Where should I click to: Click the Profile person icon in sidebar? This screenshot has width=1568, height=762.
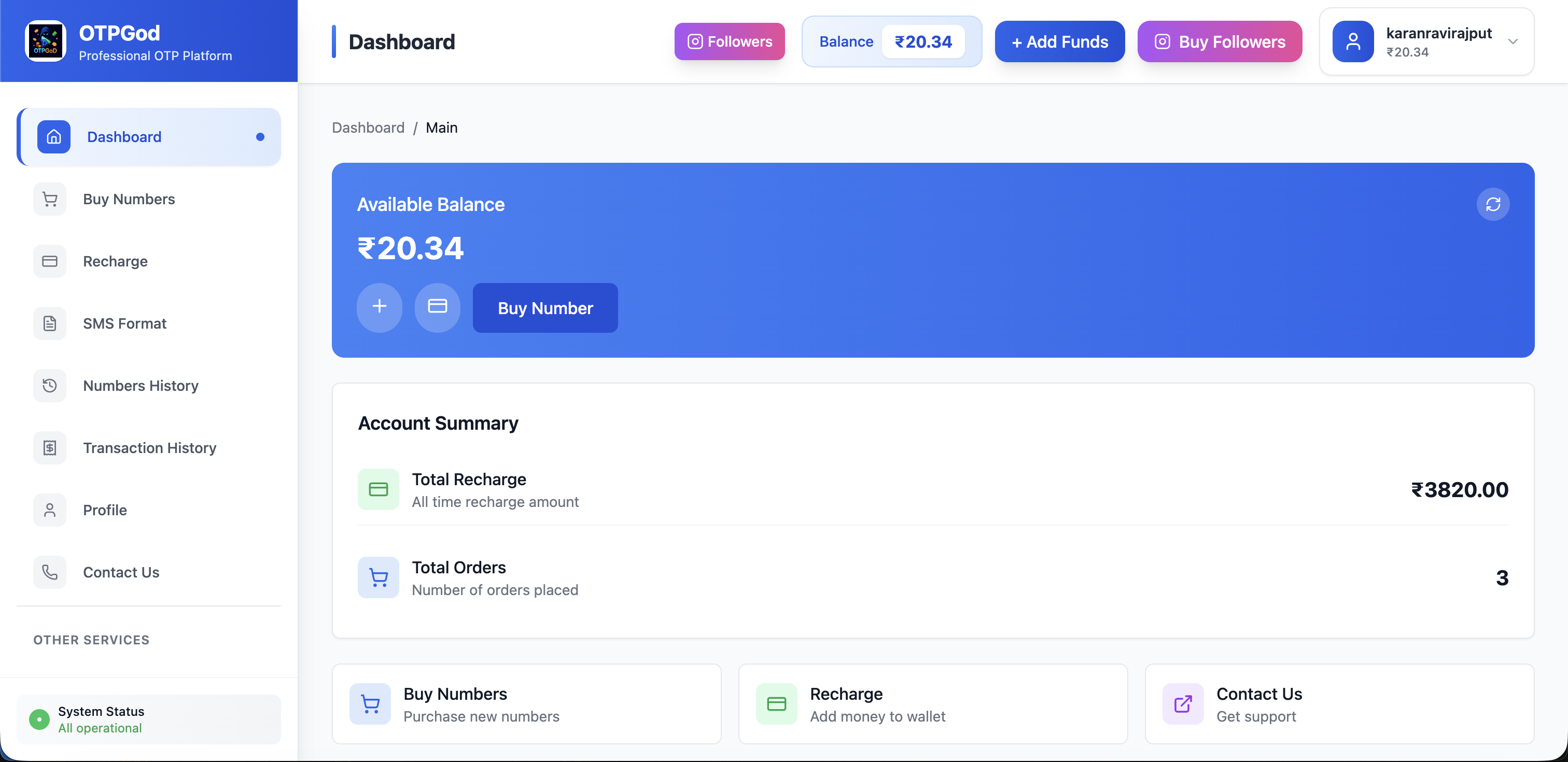(x=50, y=510)
